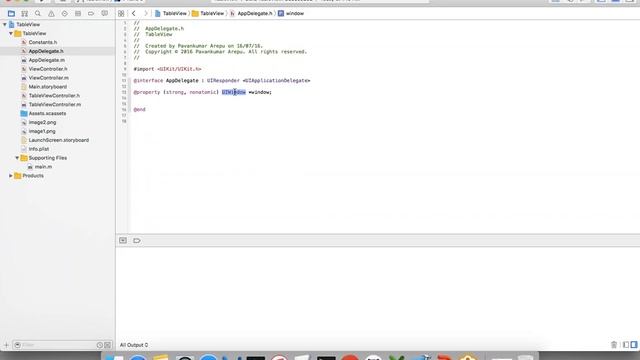Show the variables view pane
640x360 pixels.
point(626,345)
